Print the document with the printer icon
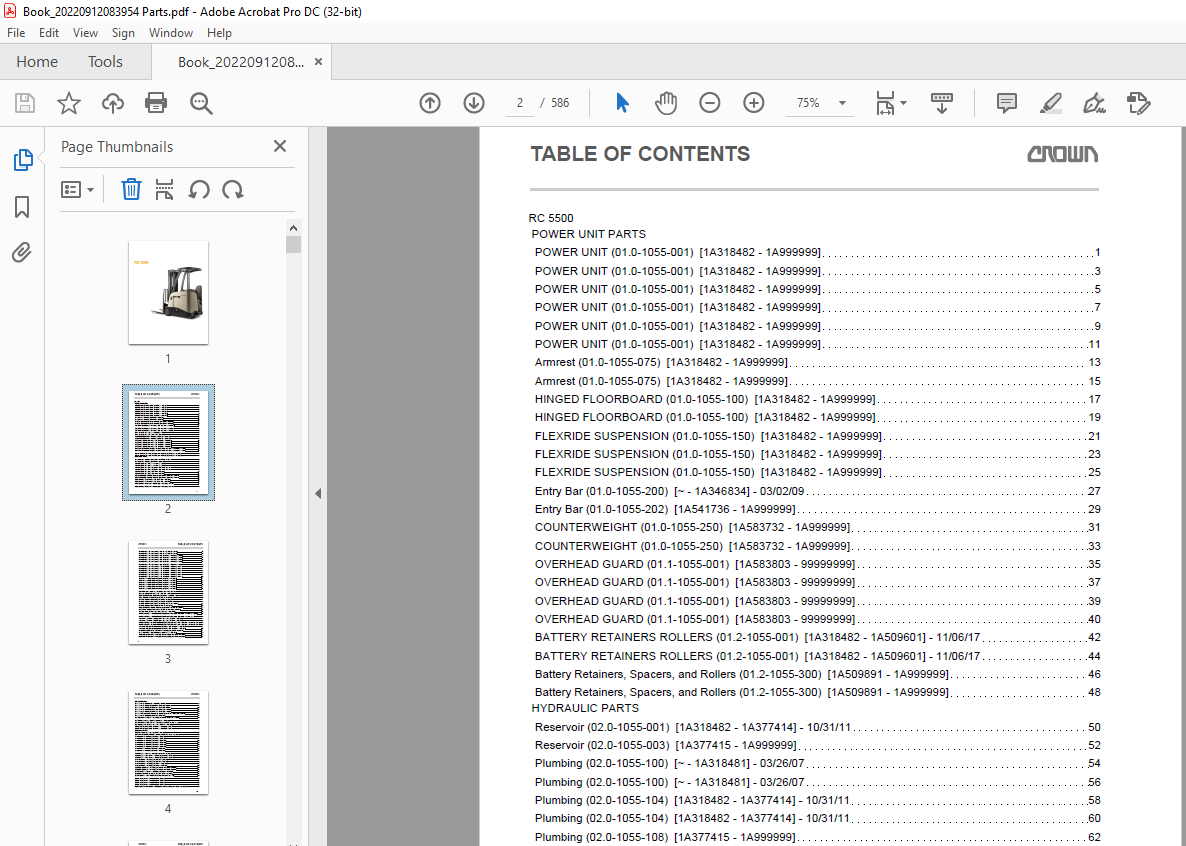1186x846 pixels. click(156, 103)
